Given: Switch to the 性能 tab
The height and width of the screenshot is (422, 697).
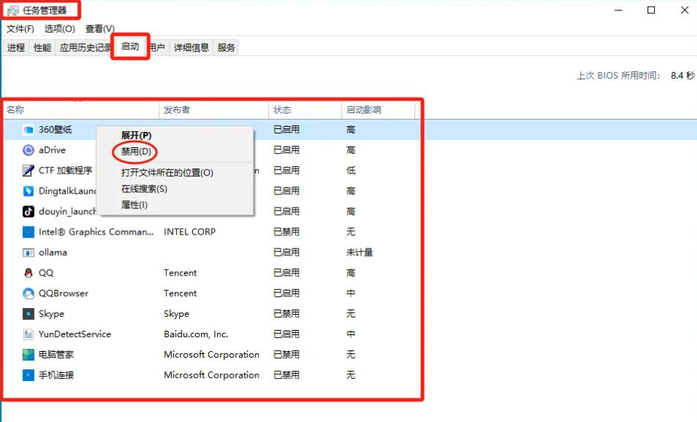Looking at the screenshot, I should point(42,48).
